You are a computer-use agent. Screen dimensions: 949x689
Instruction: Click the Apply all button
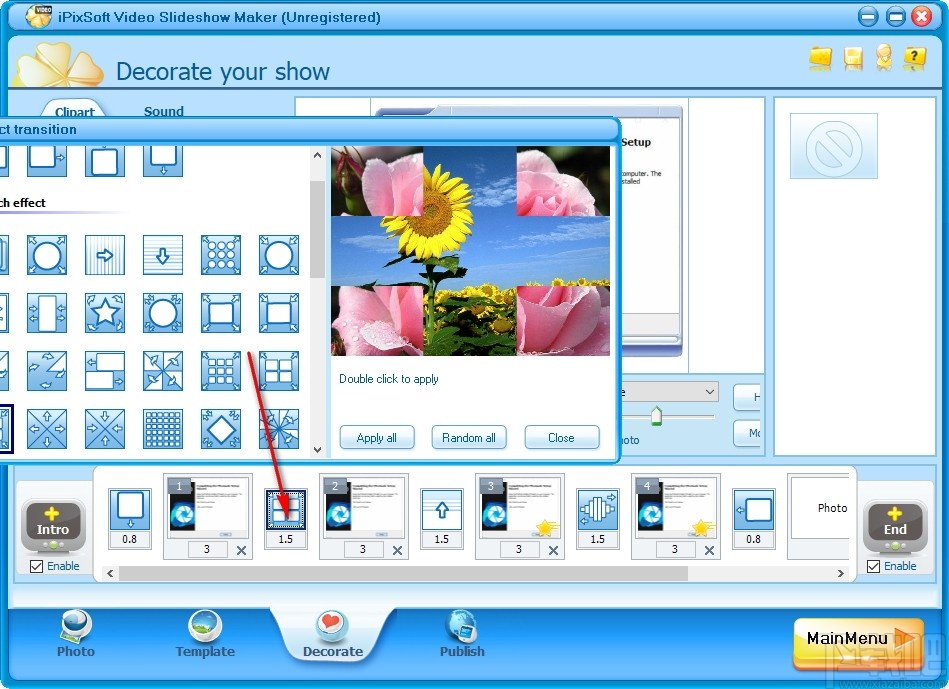pyautogui.click(x=377, y=437)
